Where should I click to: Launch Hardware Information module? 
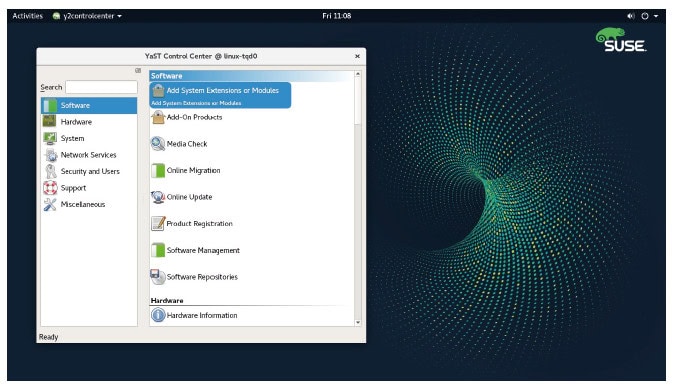click(202, 316)
